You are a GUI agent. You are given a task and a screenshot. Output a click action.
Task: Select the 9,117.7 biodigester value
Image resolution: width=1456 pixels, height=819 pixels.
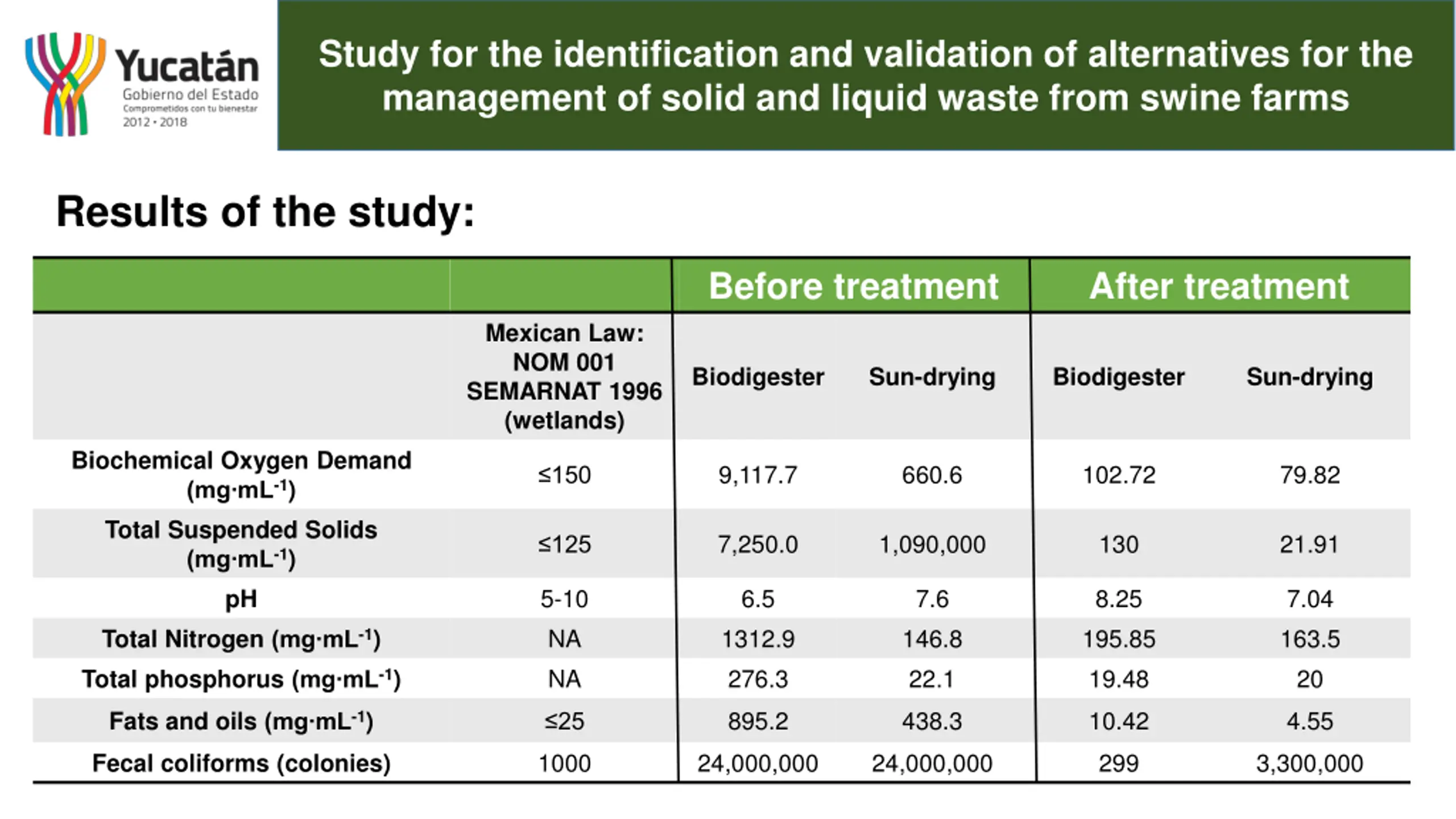pyautogui.click(x=758, y=475)
